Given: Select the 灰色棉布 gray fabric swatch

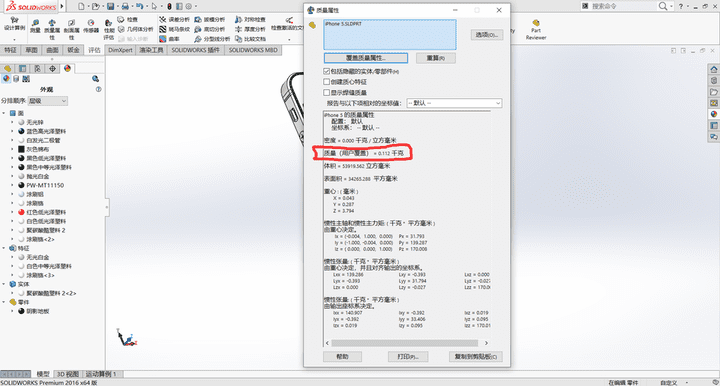Looking at the screenshot, I should click(x=21, y=149).
